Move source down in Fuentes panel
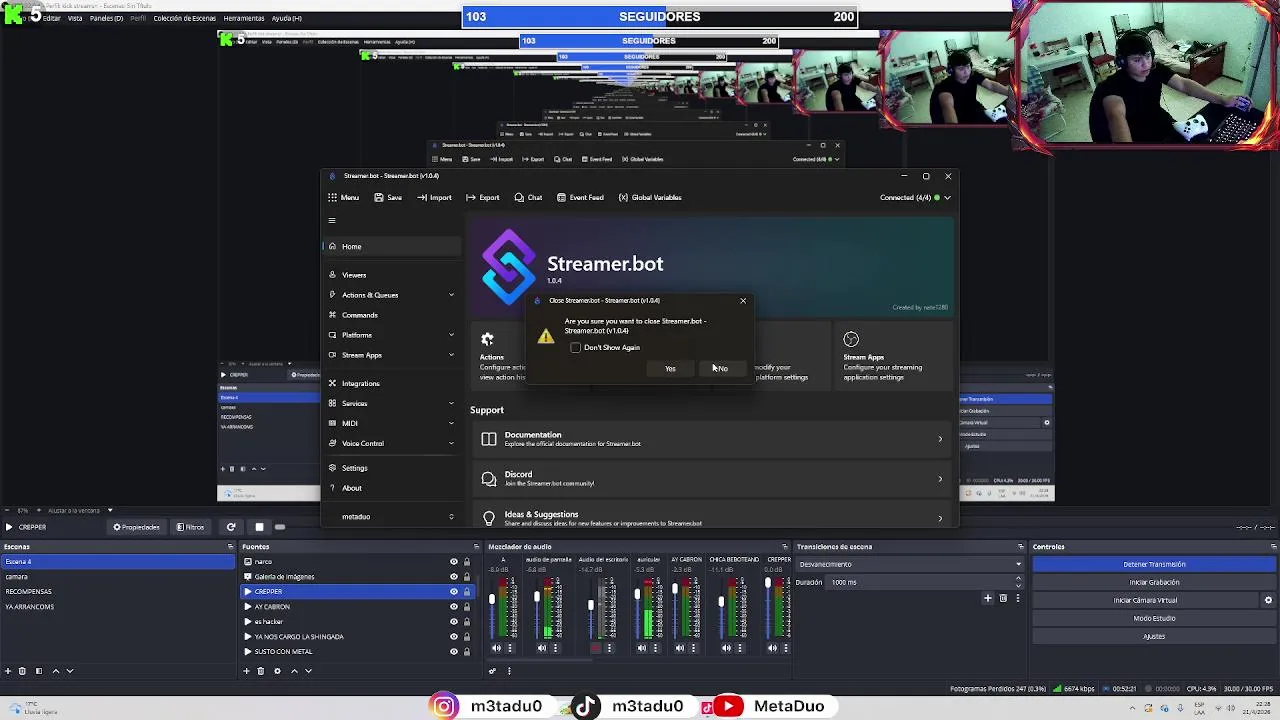The image size is (1280, 720). (308, 671)
